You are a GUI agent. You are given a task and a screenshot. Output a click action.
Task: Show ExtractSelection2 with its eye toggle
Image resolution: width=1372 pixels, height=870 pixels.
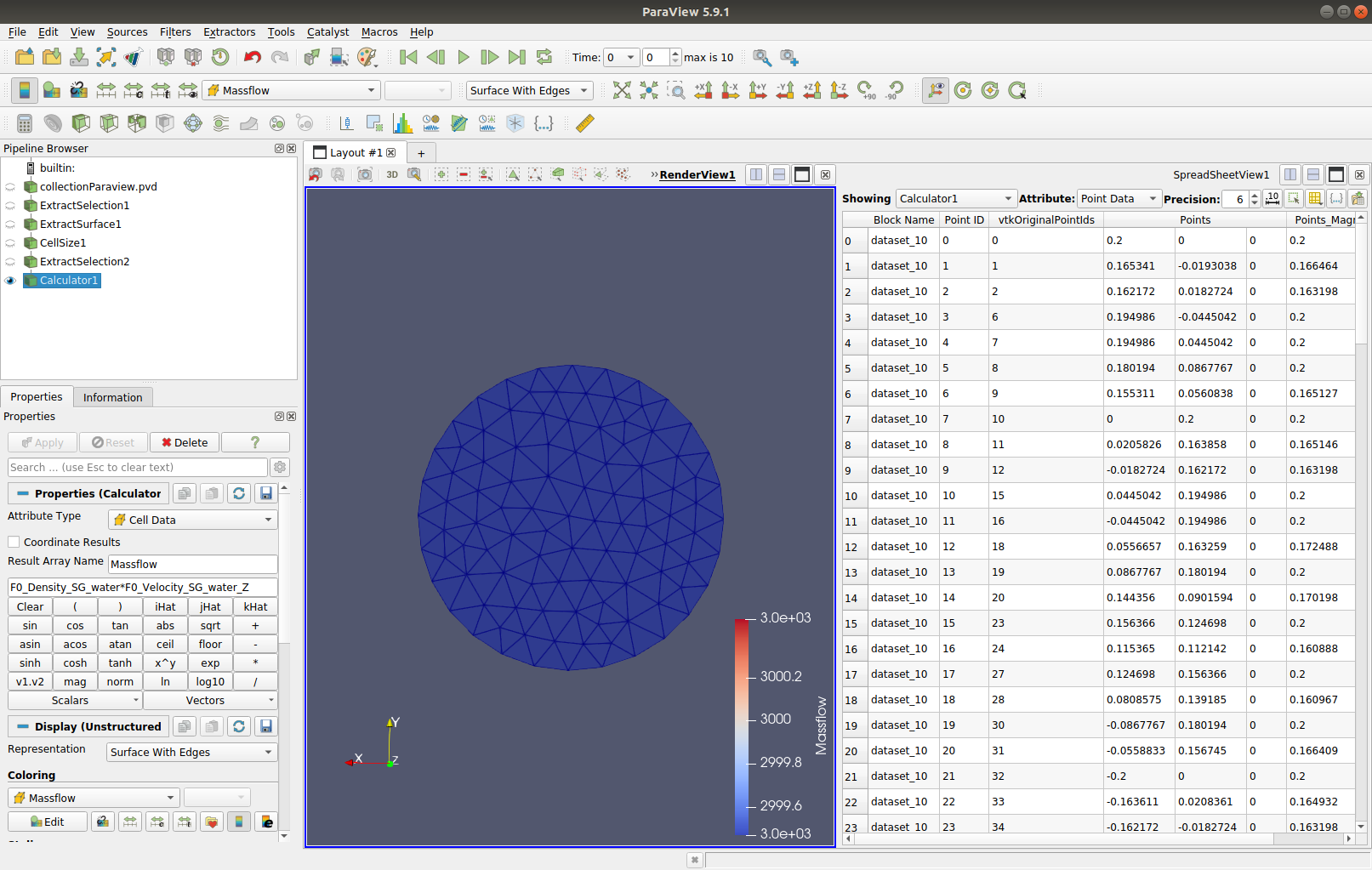pos(10,262)
